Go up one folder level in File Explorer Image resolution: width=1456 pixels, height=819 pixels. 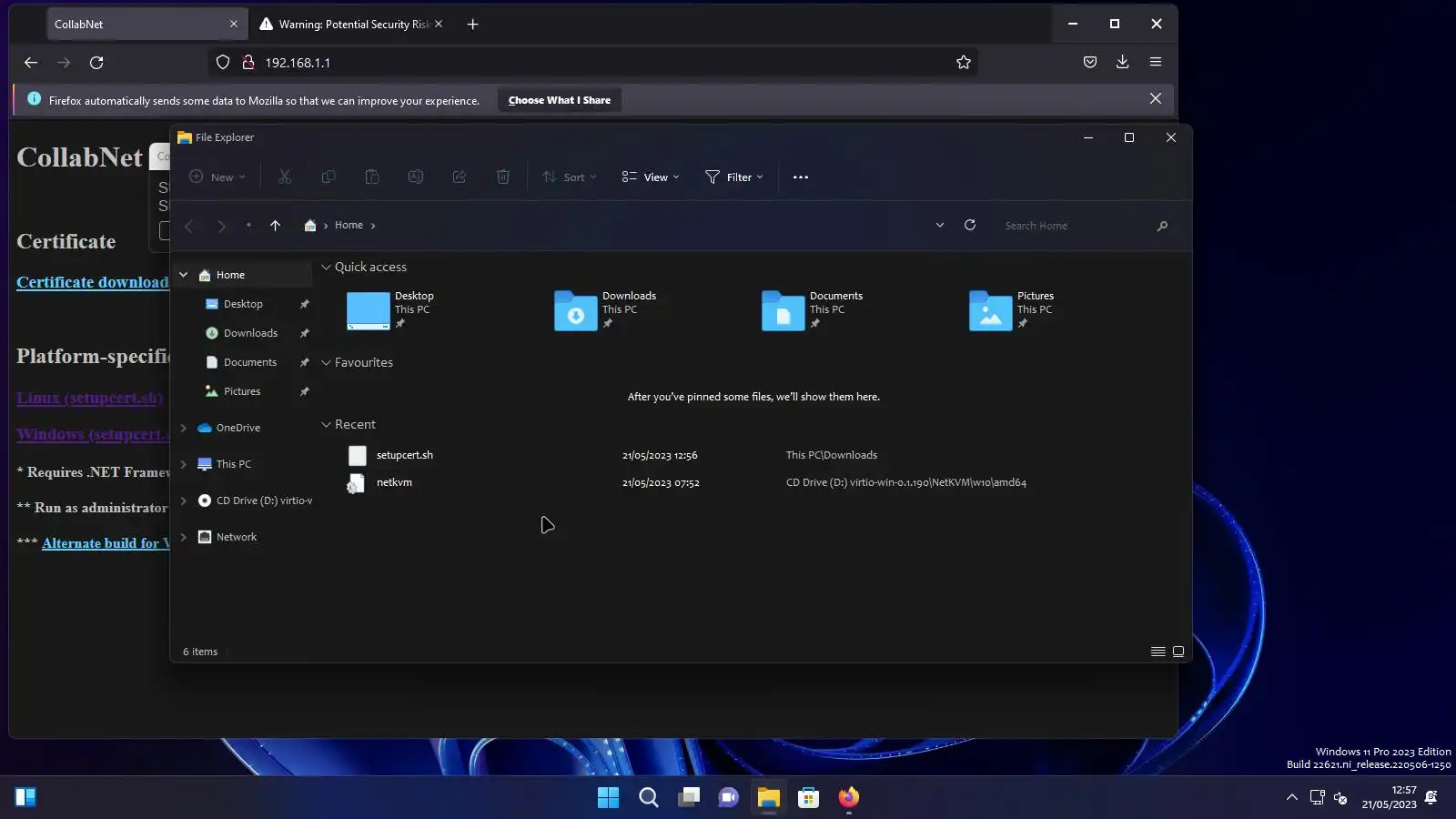[x=275, y=226]
